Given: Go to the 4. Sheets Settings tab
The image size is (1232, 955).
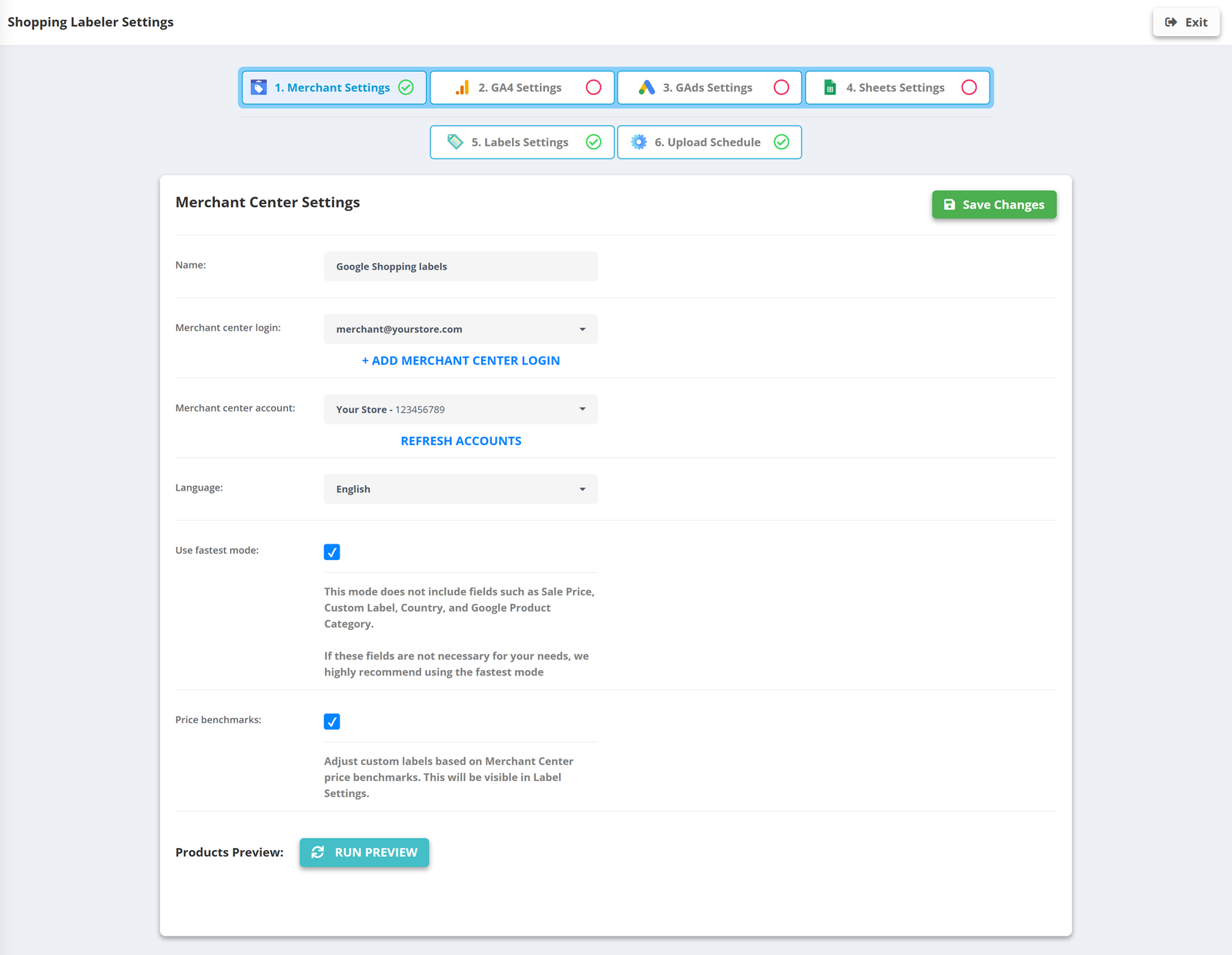Looking at the screenshot, I should point(898,88).
